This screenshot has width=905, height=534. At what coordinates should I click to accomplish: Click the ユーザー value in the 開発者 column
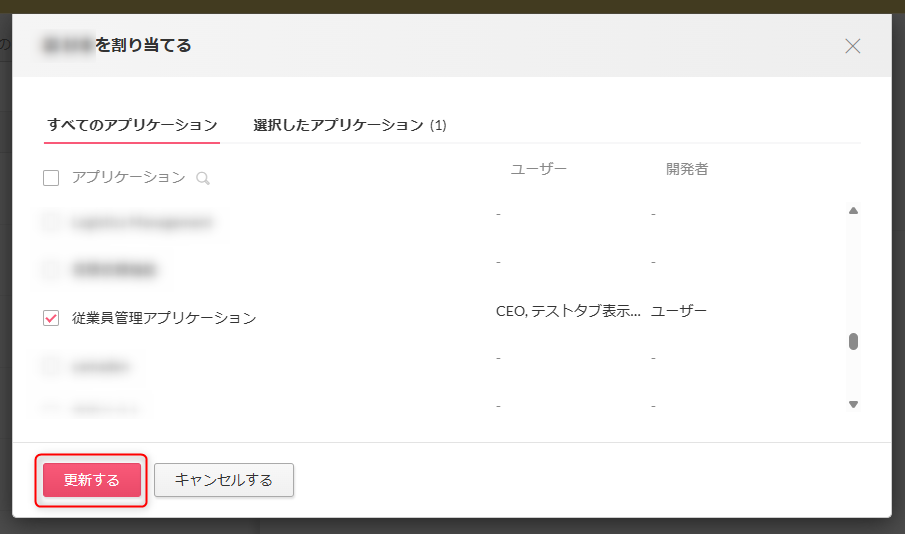[x=679, y=311]
